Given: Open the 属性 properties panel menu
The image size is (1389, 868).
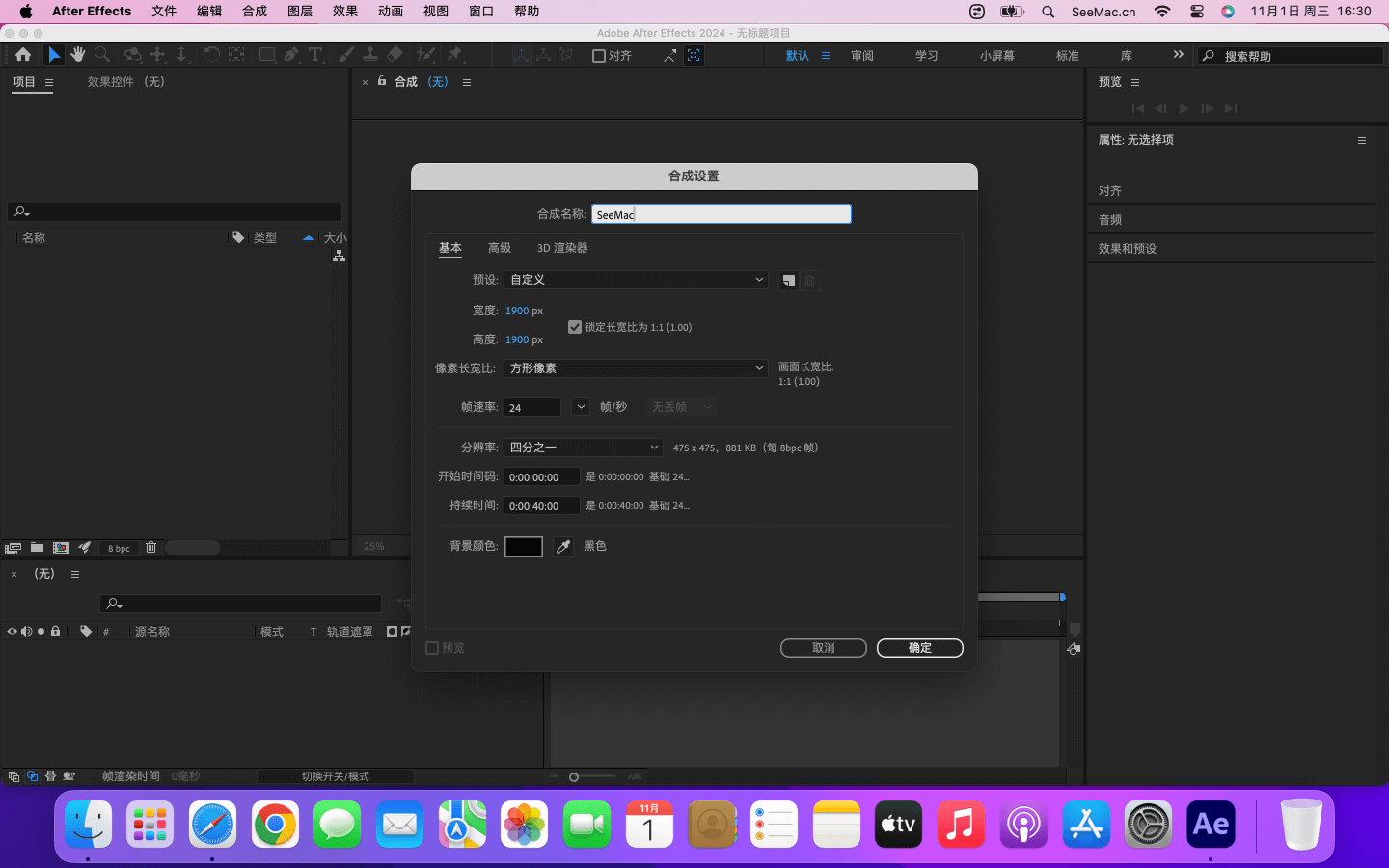Looking at the screenshot, I should [x=1362, y=140].
